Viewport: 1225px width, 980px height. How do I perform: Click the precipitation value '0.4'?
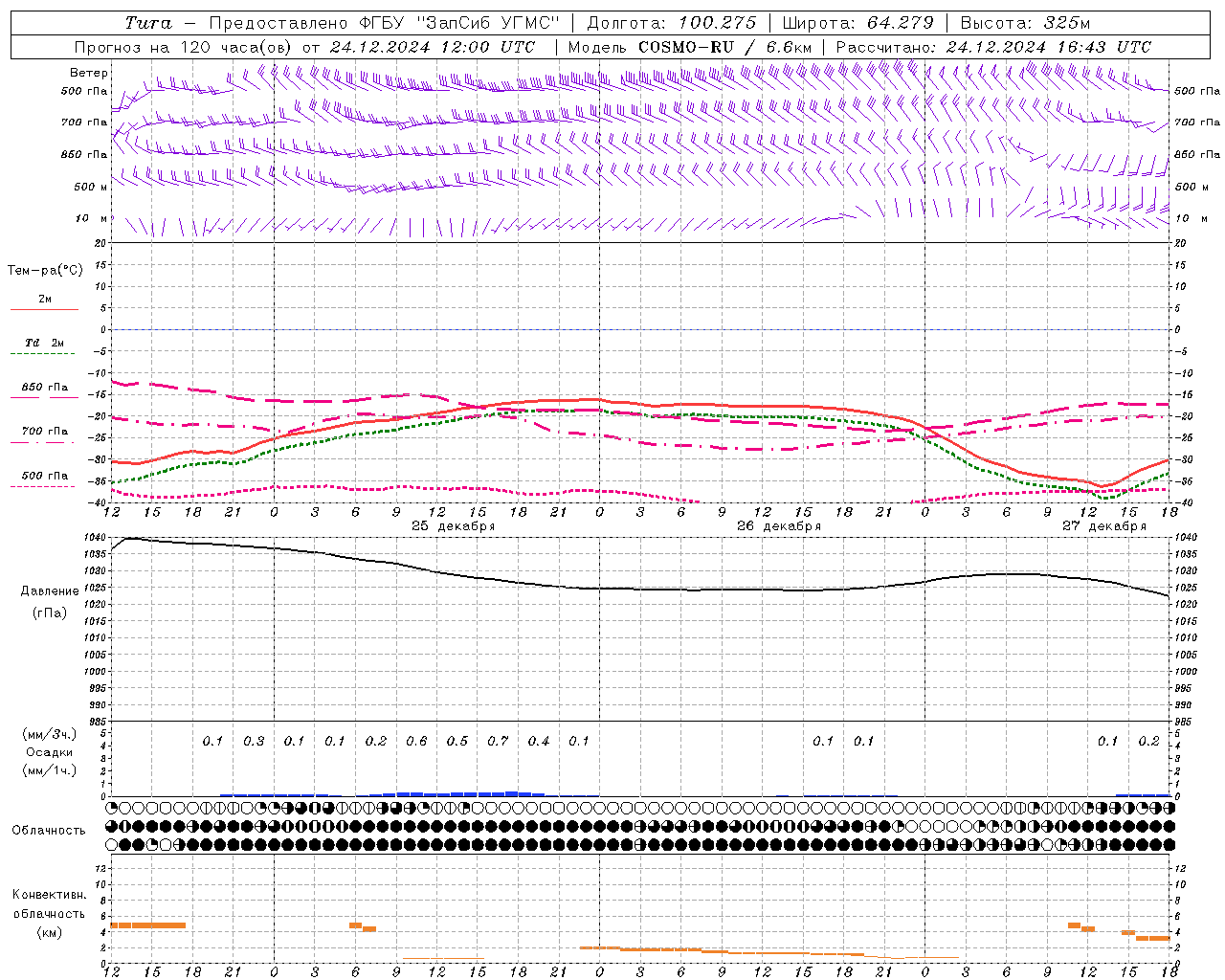(539, 741)
